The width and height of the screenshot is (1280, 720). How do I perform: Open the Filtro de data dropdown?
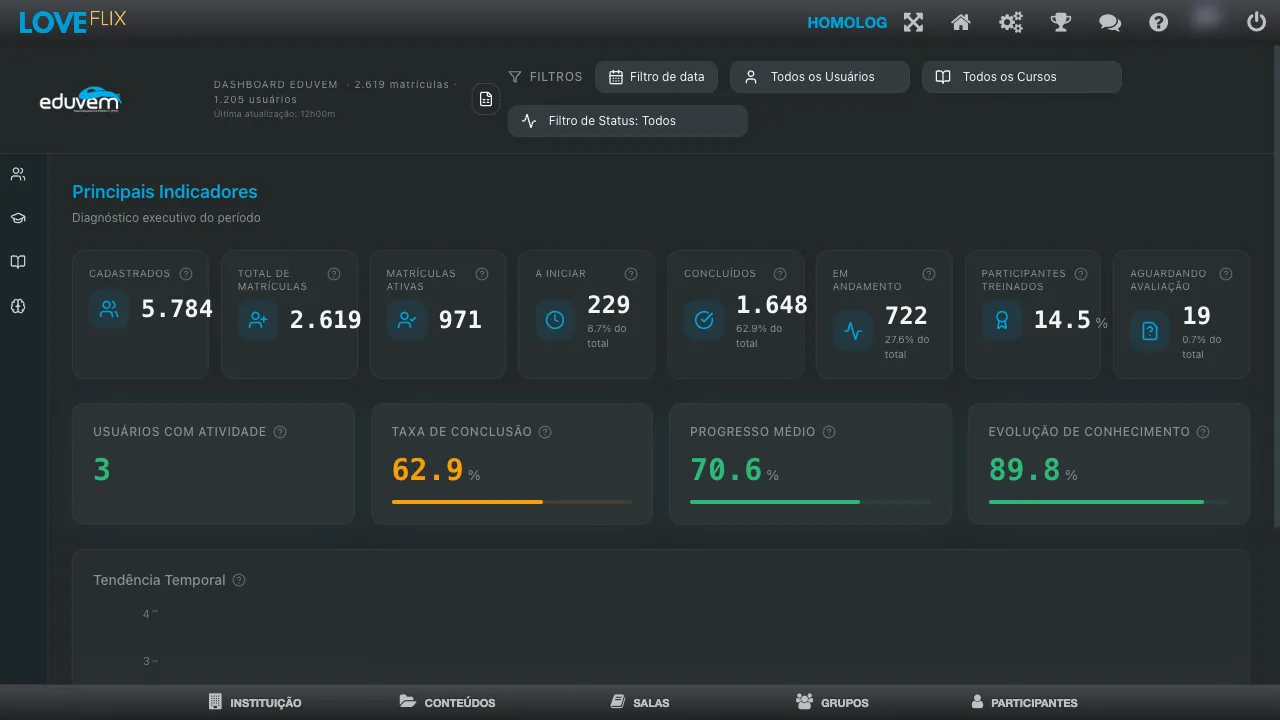[x=656, y=77]
